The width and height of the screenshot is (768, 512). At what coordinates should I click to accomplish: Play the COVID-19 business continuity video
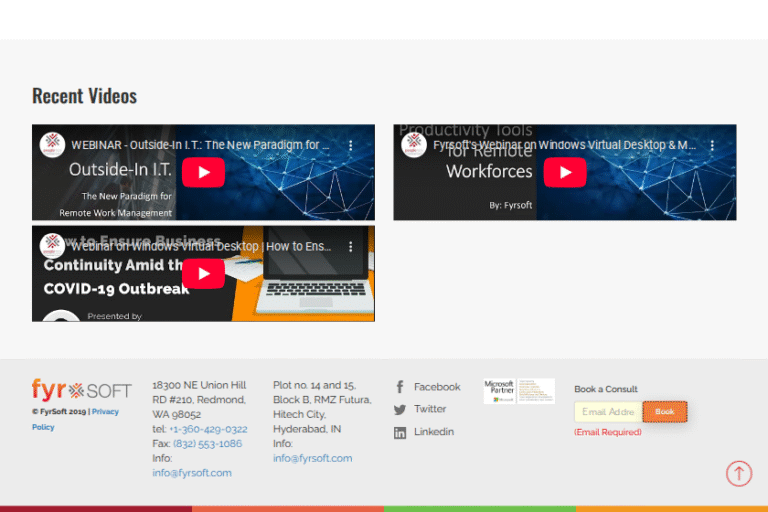coord(203,273)
